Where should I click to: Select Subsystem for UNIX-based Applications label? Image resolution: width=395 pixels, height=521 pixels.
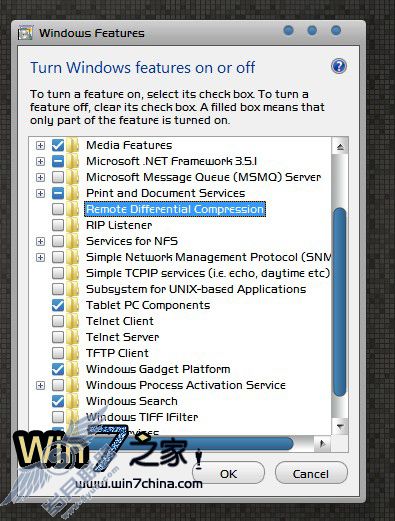pyautogui.click(x=196, y=289)
